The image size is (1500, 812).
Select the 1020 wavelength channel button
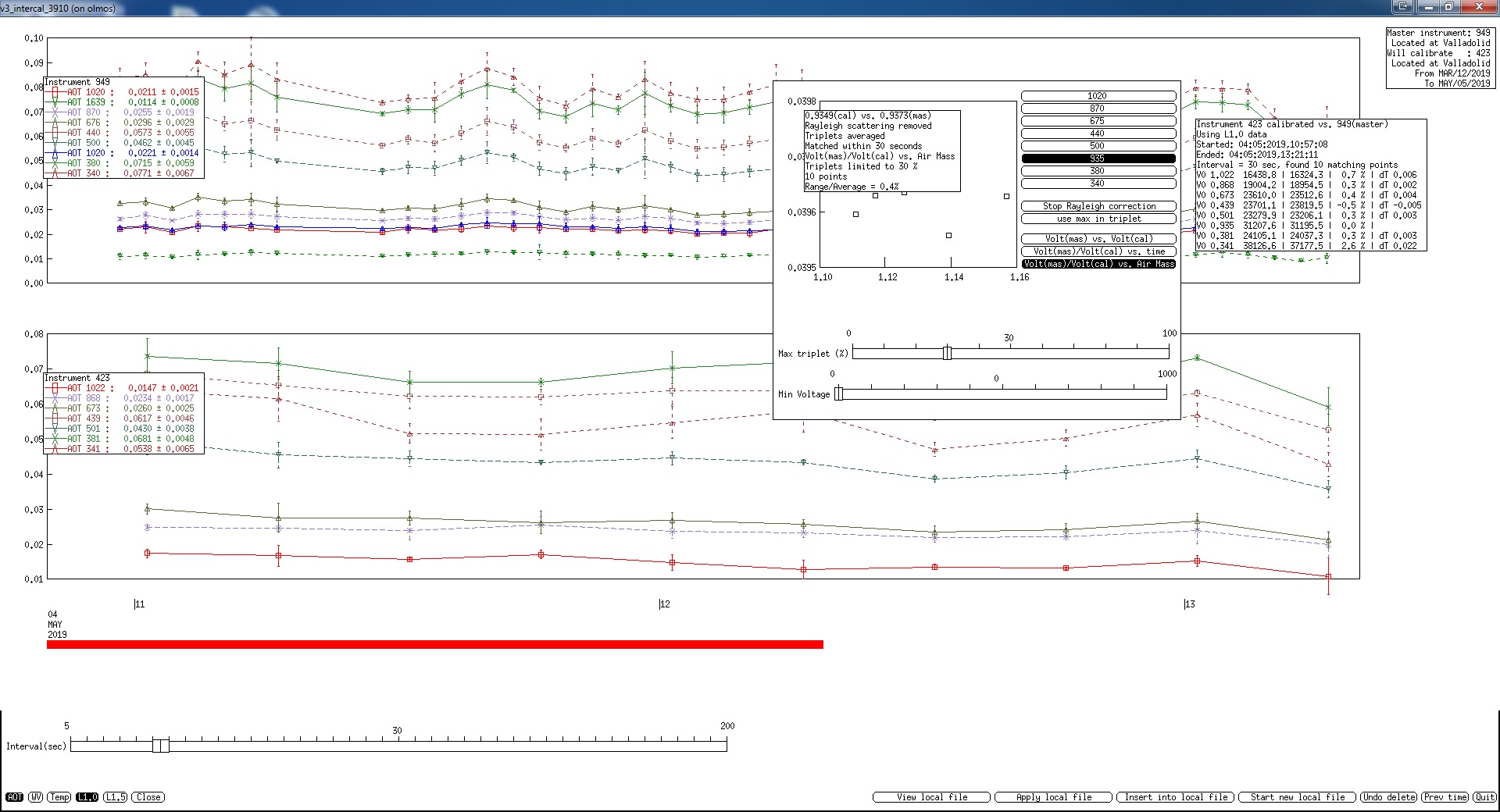pos(1098,96)
